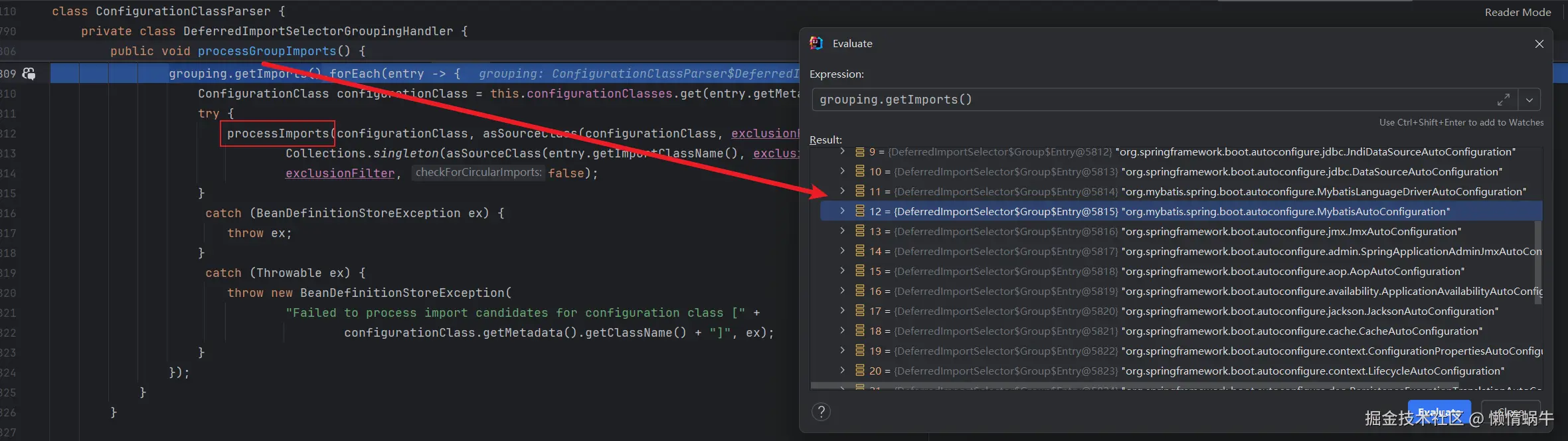Expand result entry 20 LifecycleAutoConfiguration
Screen dimensions: 1568x441
(842, 371)
